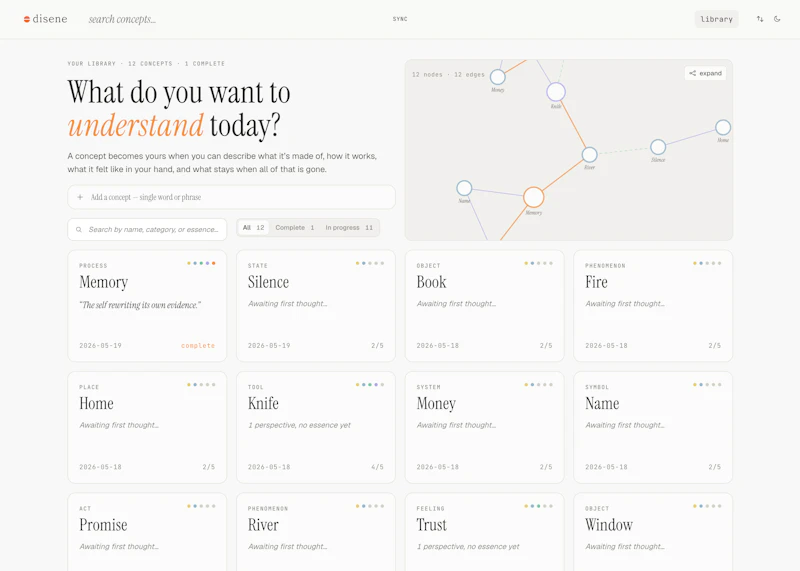Click the disene logo
Image resolution: width=800 pixels, height=571 pixels.
[x=45, y=19]
